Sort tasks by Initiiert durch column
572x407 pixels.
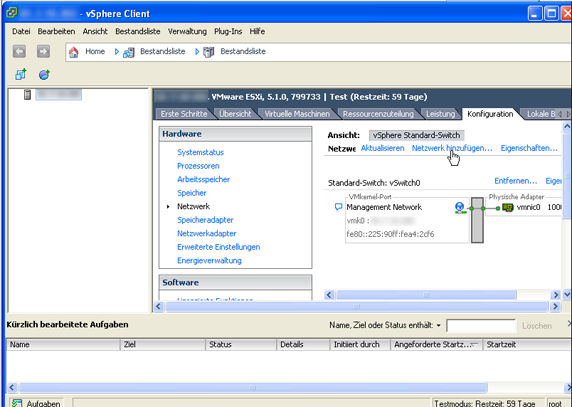coord(360,345)
